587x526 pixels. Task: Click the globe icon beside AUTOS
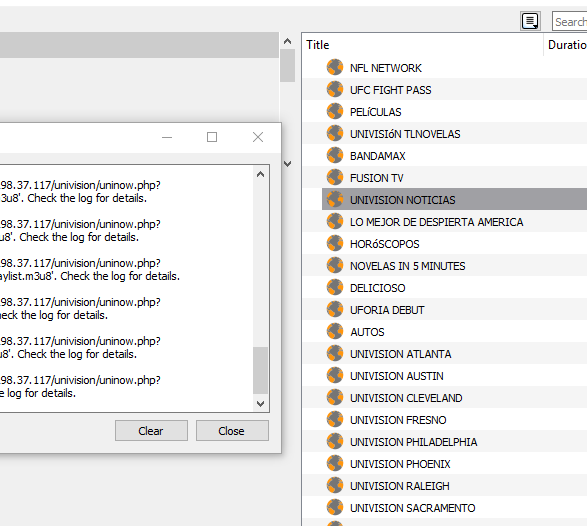coord(335,331)
